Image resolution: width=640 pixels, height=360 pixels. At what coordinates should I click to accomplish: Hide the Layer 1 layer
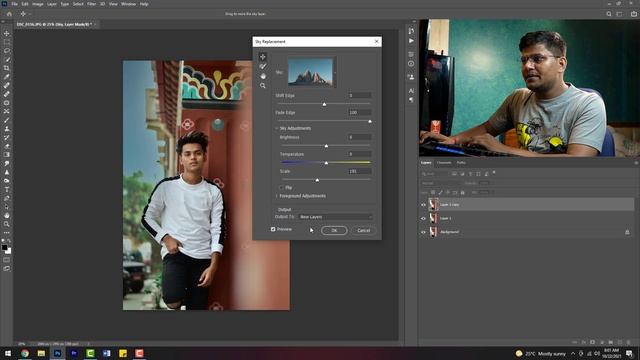pyautogui.click(x=423, y=218)
